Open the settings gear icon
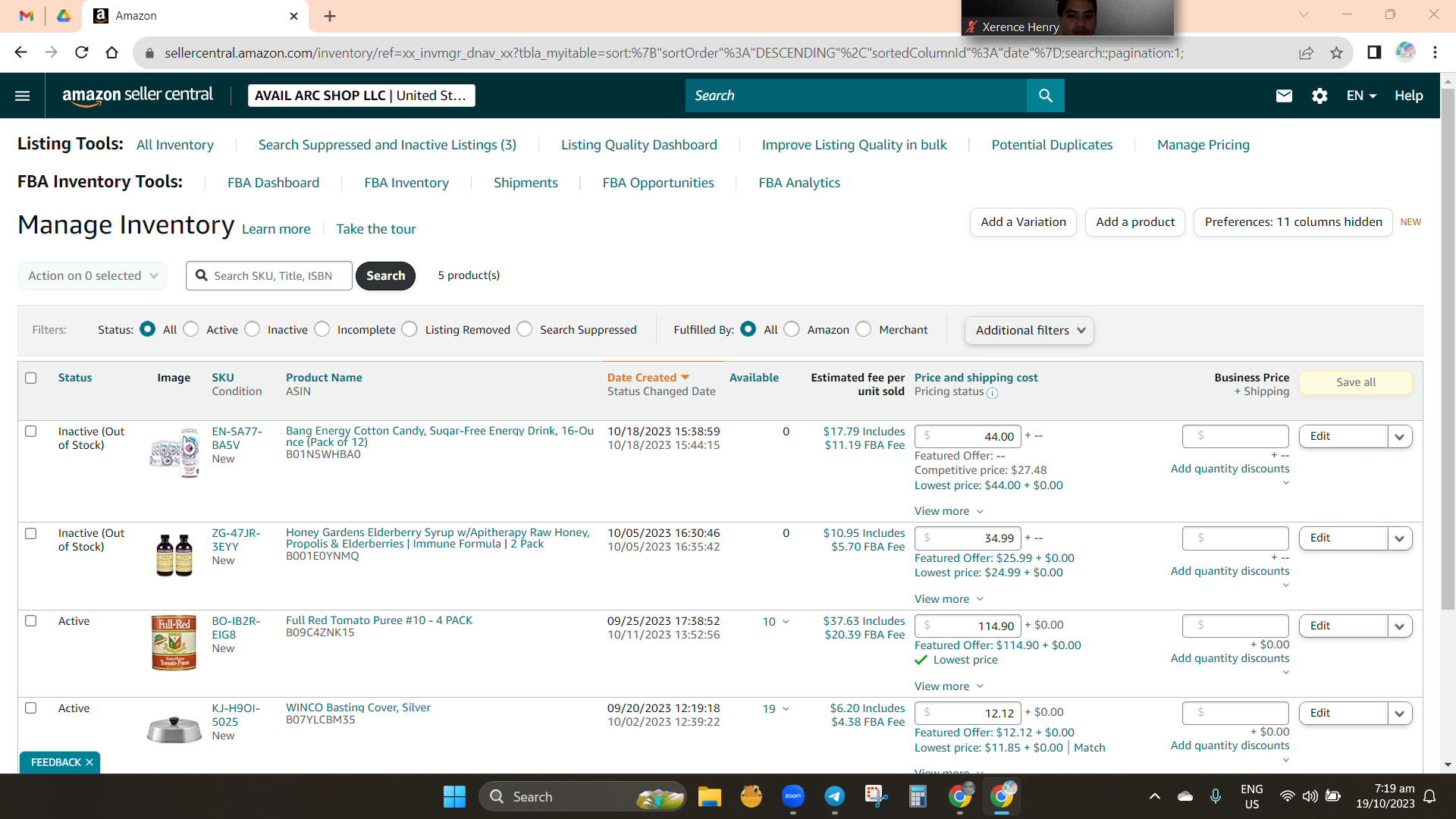Screen dimensions: 1456x819 click(x=1319, y=96)
